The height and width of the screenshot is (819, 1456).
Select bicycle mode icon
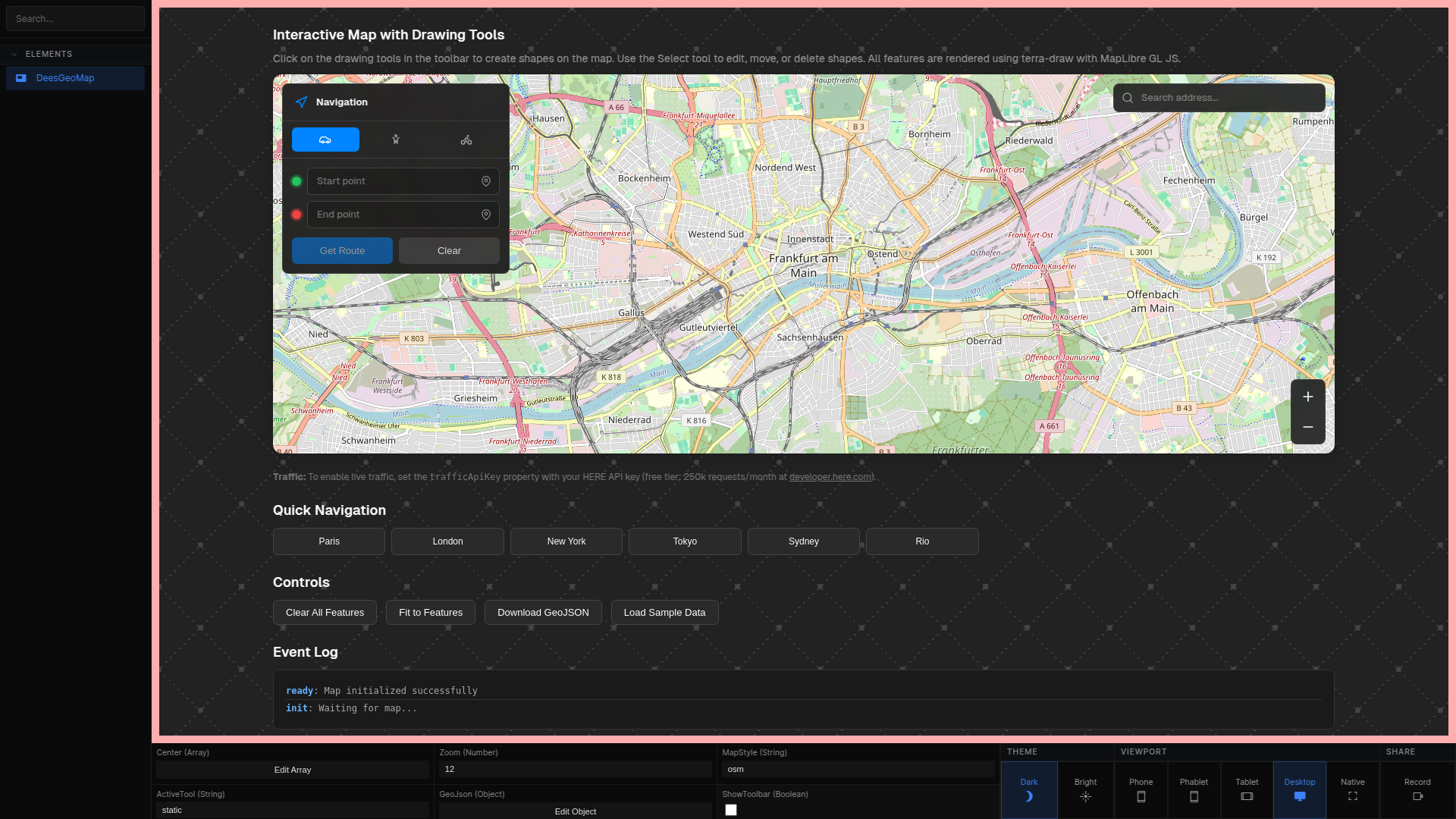point(466,140)
